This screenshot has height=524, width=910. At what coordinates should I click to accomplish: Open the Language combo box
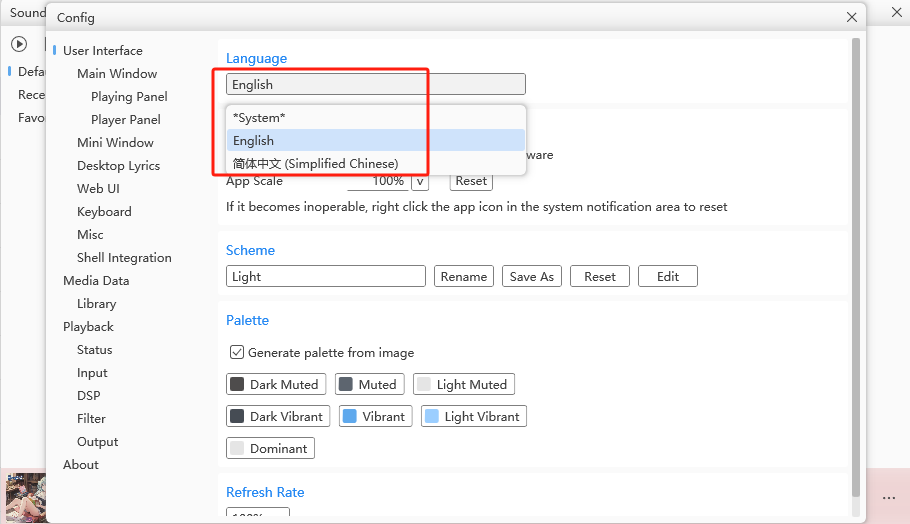coord(375,85)
